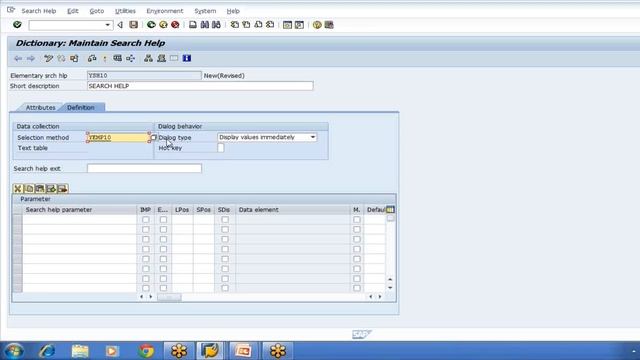This screenshot has height=360, width=640.
Task: Open the Utilities menu
Action: click(125, 11)
